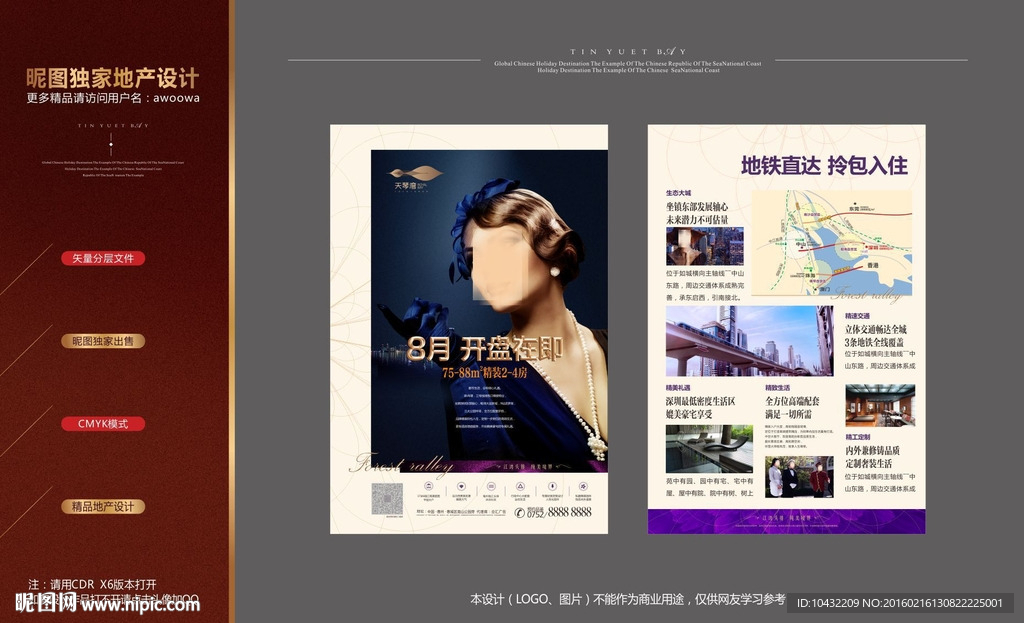Click the last feature icon in poster footer
This screenshot has height=623, width=1024.
pyautogui.click(x=583, y=488)
